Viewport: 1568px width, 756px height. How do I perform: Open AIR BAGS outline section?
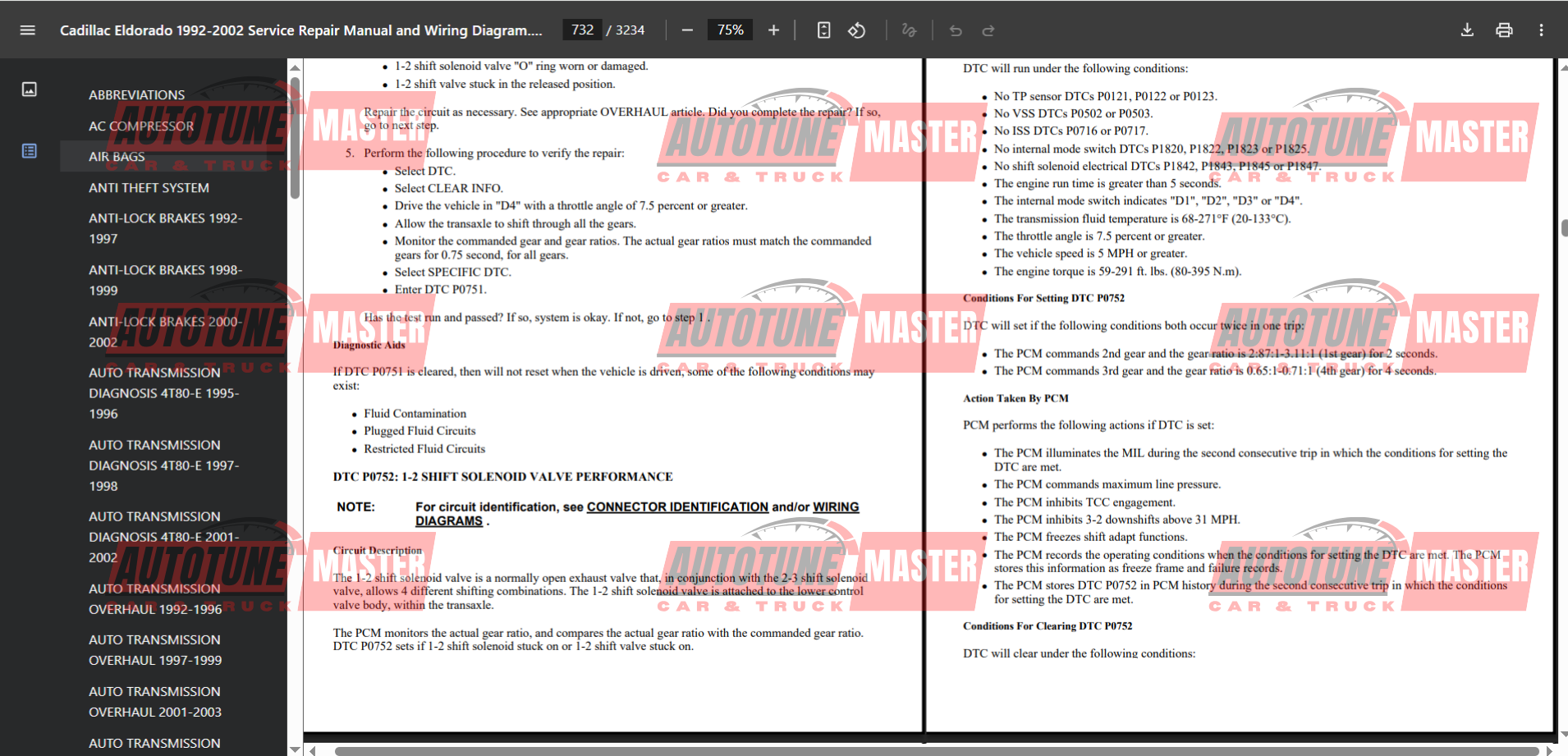point(117,157)
